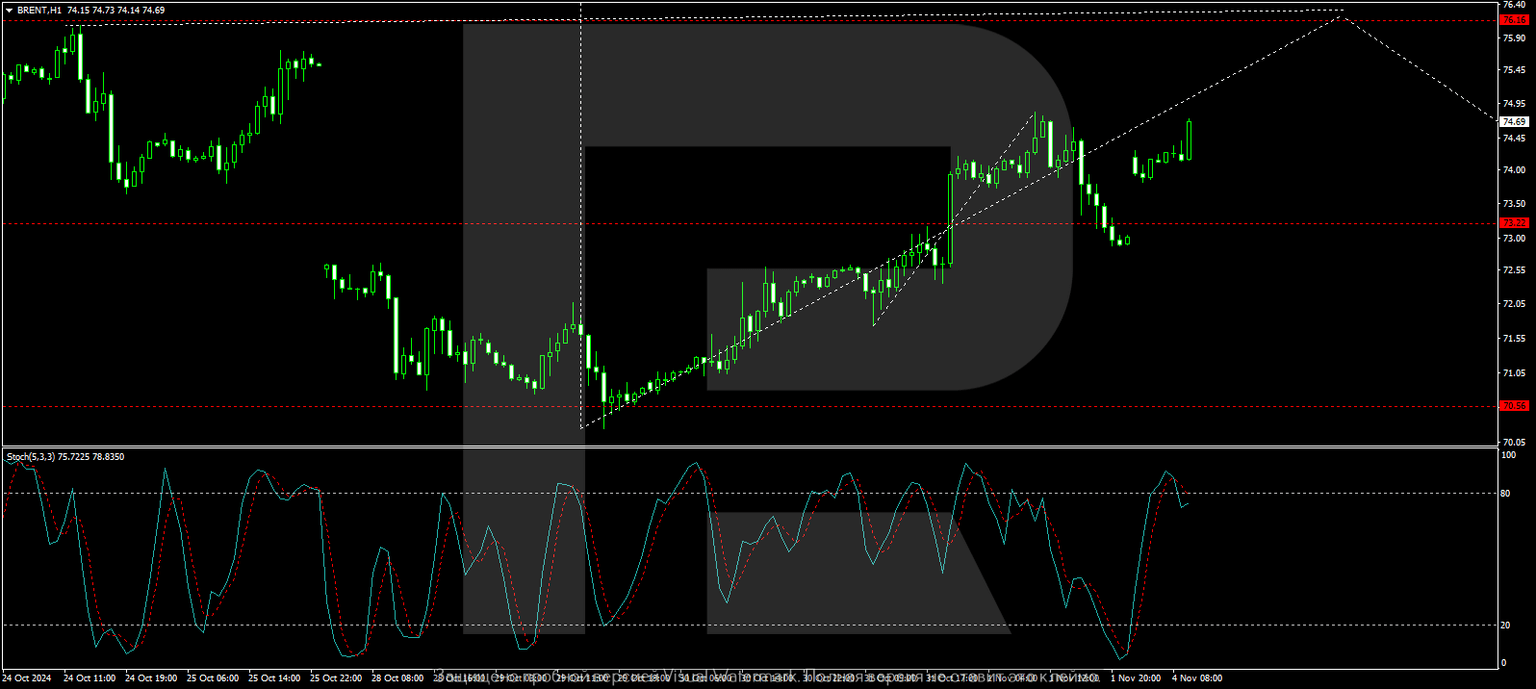Click the dropdown triangle beside BRENT,H1
Screen dimensions: 1536x689
9,10
